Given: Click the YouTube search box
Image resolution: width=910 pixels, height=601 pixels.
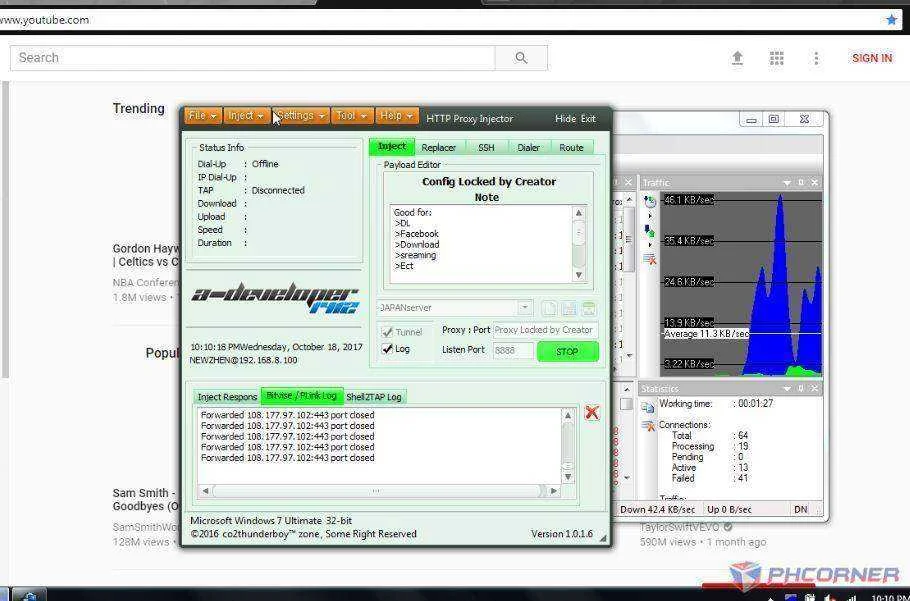Looking at the screenshot, I should [252, 57].
